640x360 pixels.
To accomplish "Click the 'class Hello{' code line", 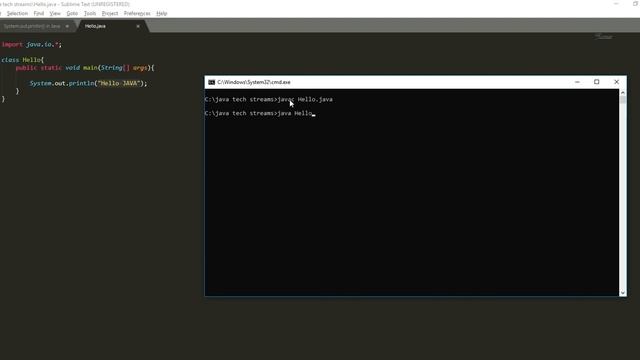I will (x=22, y=60).
